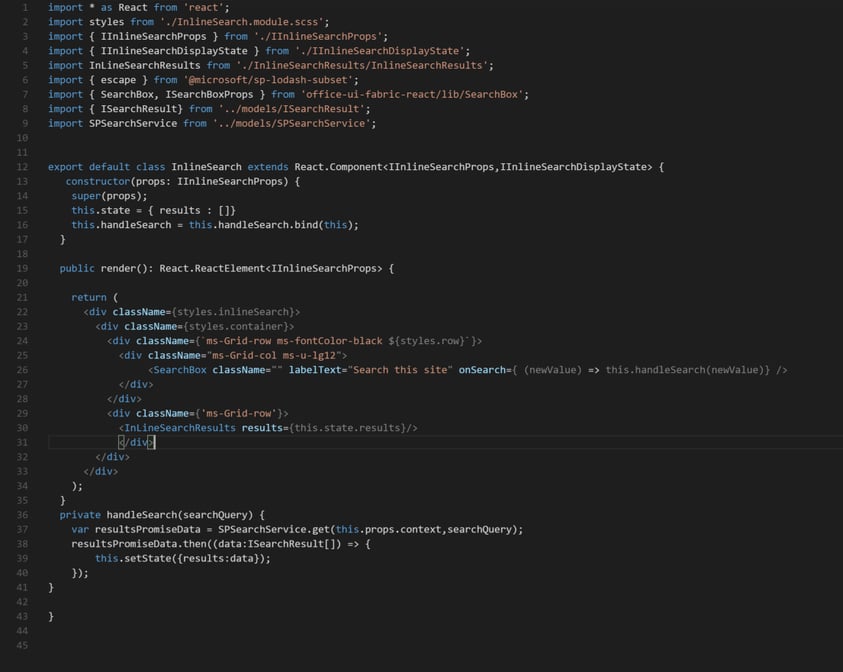This screenshot has height=672, width=843.
Task: Click closing div tag on line 31
Action: (x=136, y=442)
